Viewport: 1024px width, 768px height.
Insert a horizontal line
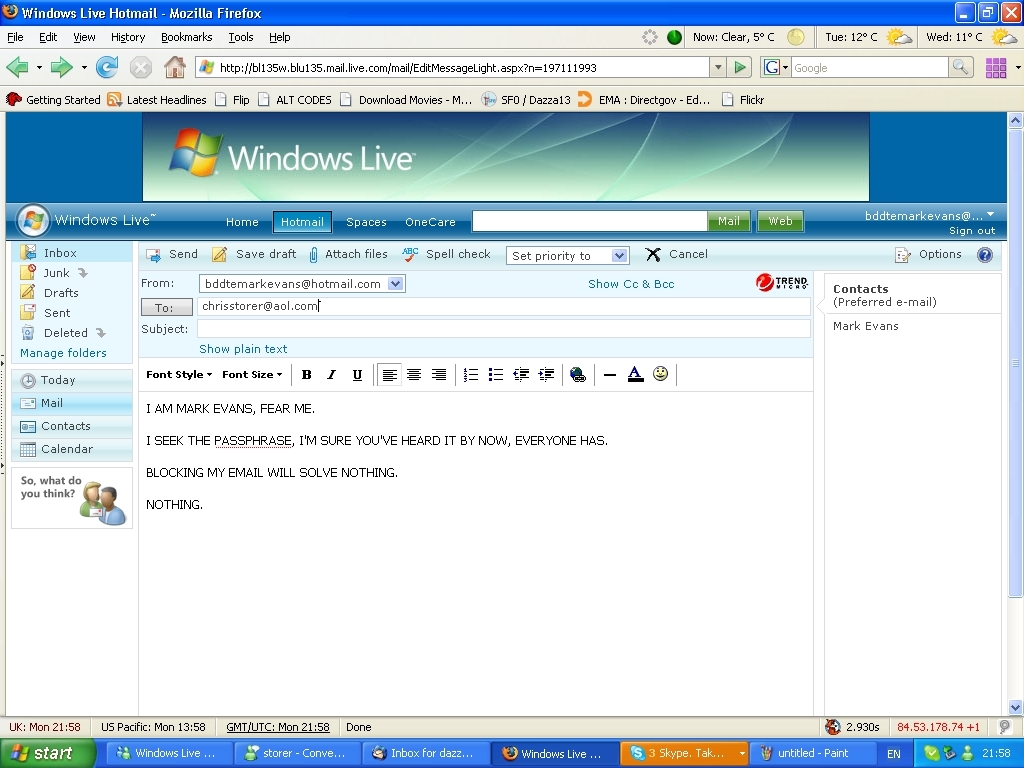coord(610,375)
